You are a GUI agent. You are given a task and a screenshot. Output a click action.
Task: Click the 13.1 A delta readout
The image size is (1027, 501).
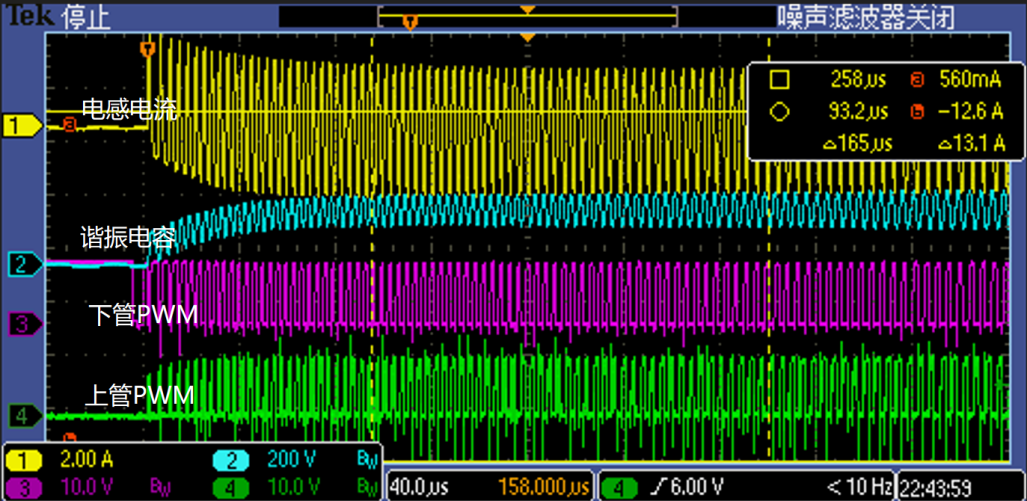[971, 143]
